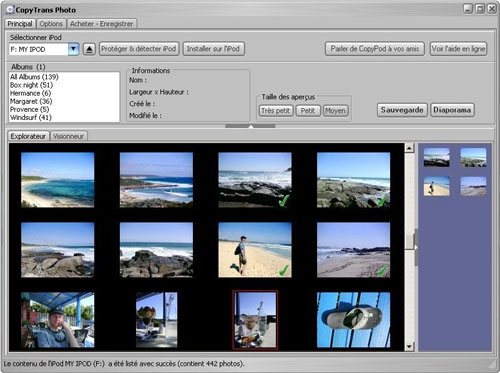Screen dimensions: 500x373
Task: Collapse the top panel using splitter arrow
Action: (x=250, y=126)
